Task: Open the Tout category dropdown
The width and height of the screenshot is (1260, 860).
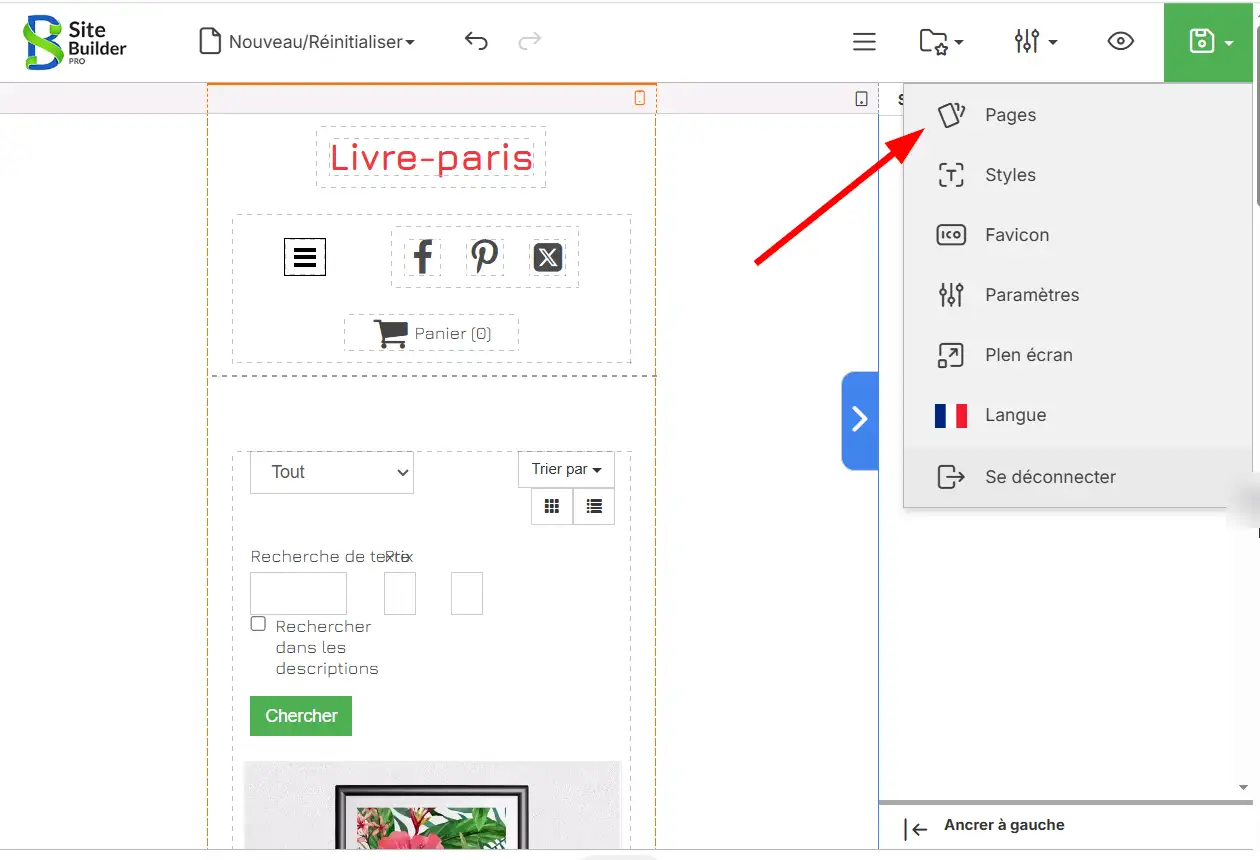Action: 332,472
